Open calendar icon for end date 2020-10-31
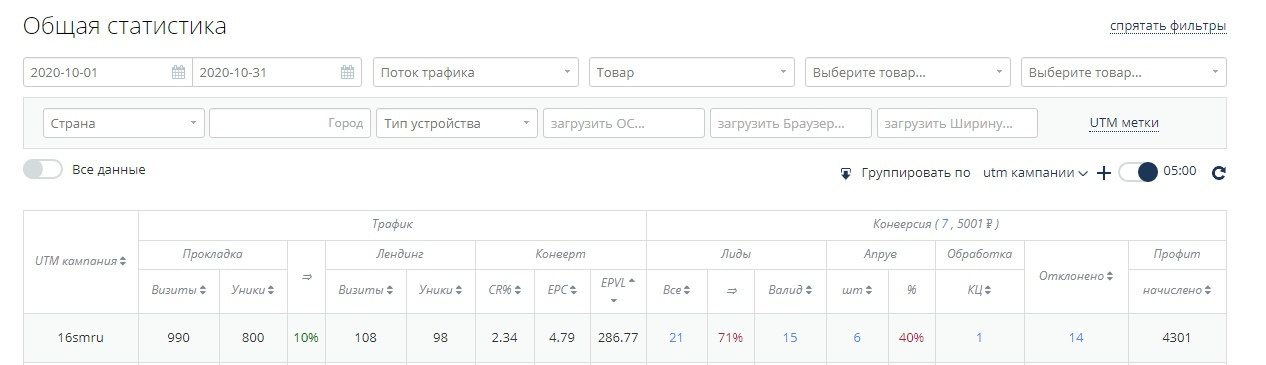The height and width of the screenshot is (365, 1266). point(347,72)
